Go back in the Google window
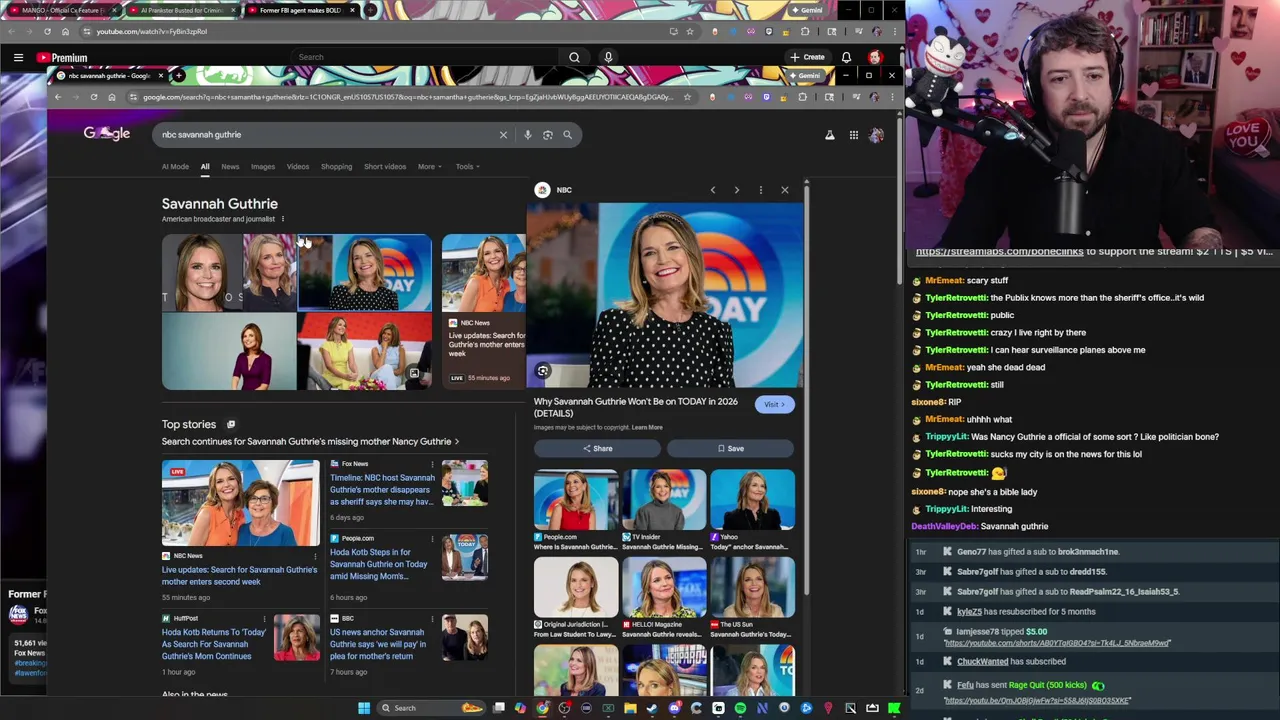The image size is (1280, 720). tap(57, 97)
